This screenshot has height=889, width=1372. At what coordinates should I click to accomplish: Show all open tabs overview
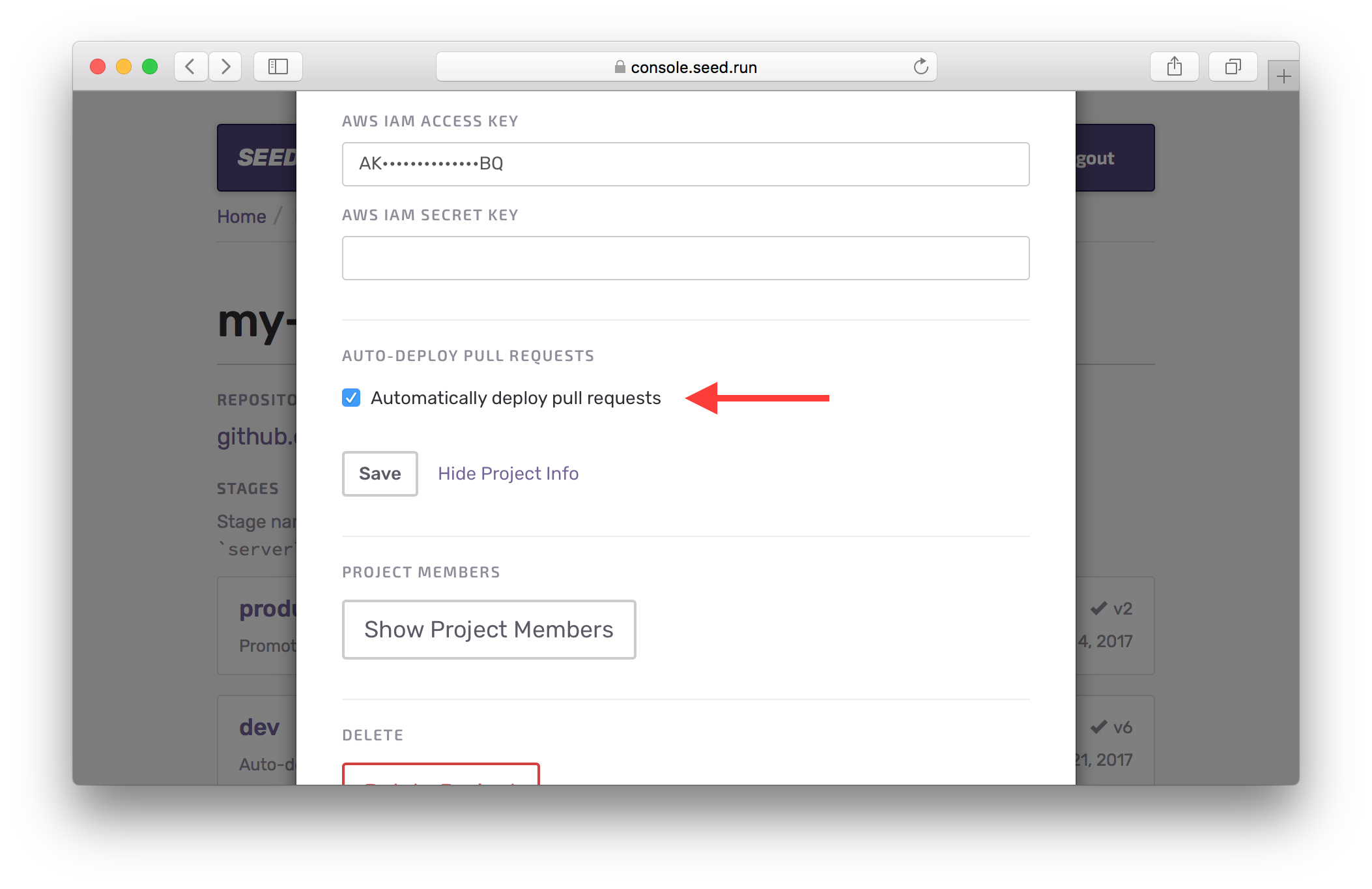(x=1233, y=66)
